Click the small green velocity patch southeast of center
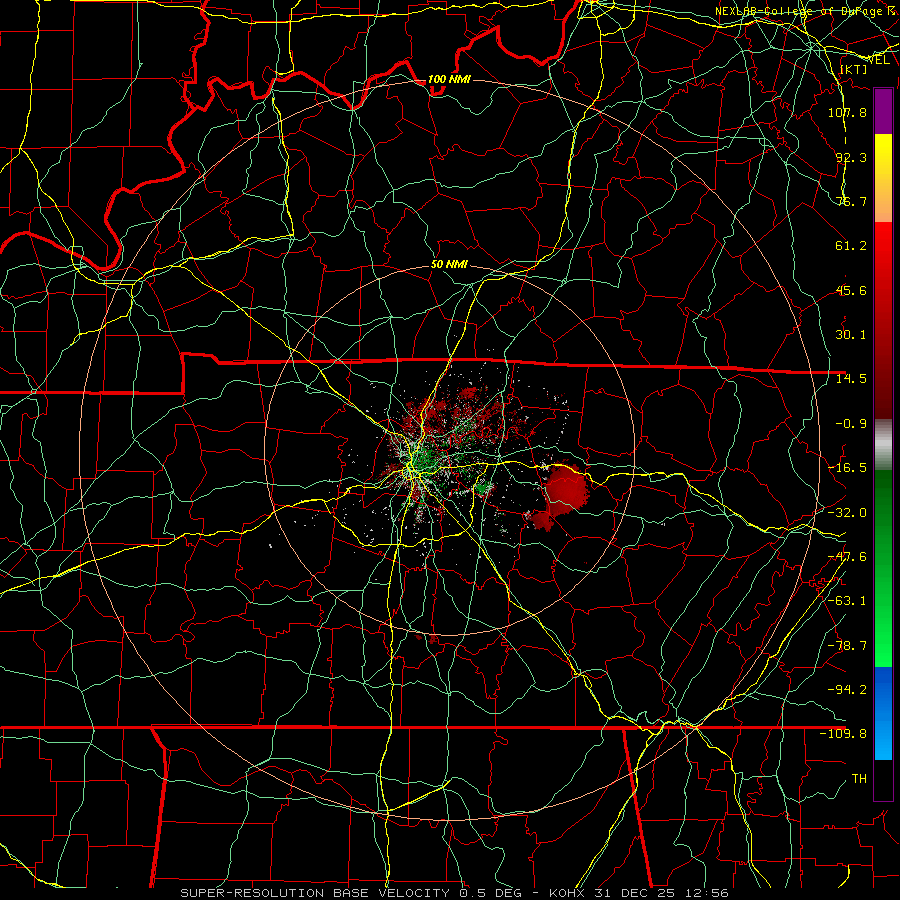This screenshot has width=900, height=900. pyautogui.click(x=483, y=488)
